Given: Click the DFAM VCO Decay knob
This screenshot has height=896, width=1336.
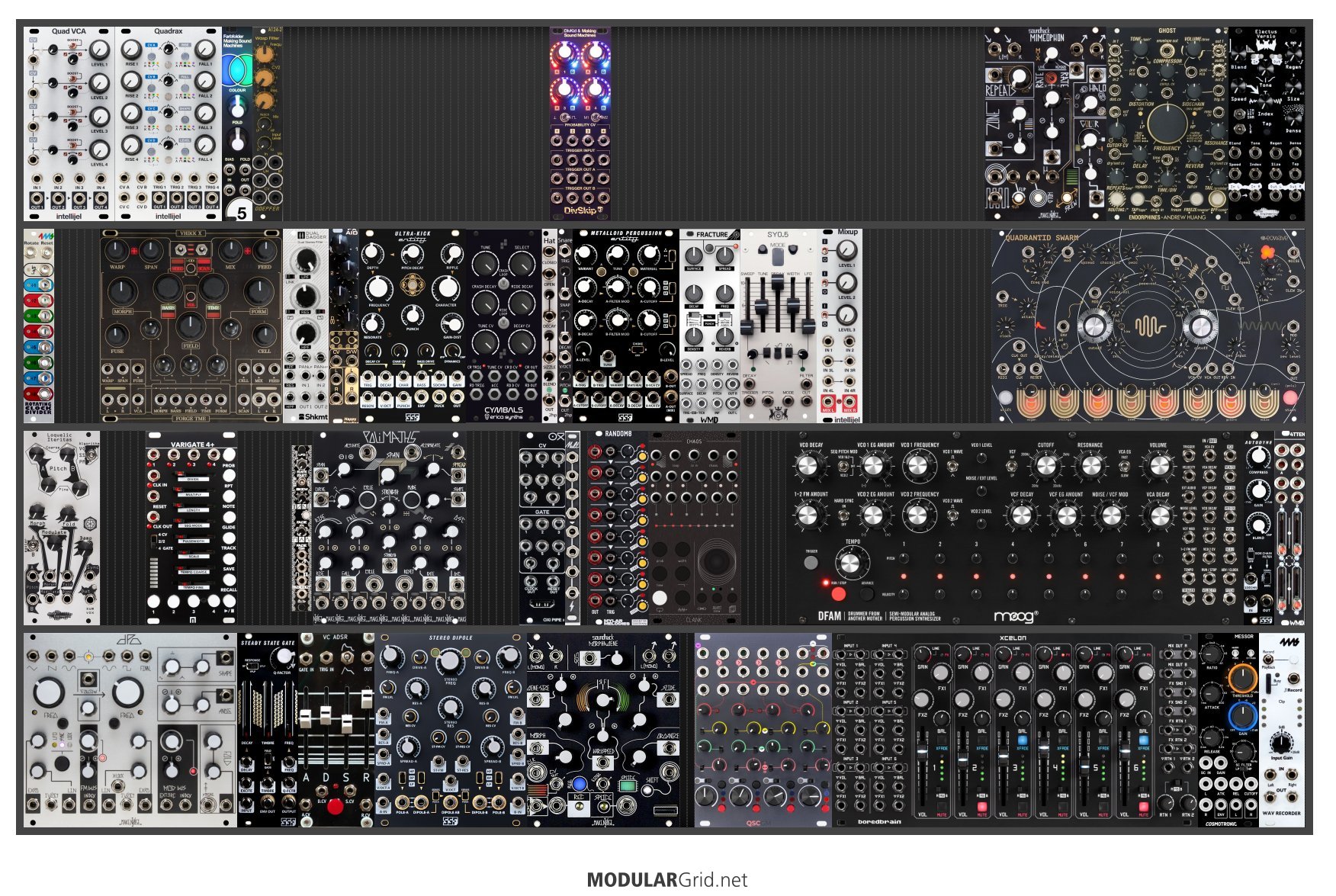Looking at the screenshot, I should click(x=808, y=465).
